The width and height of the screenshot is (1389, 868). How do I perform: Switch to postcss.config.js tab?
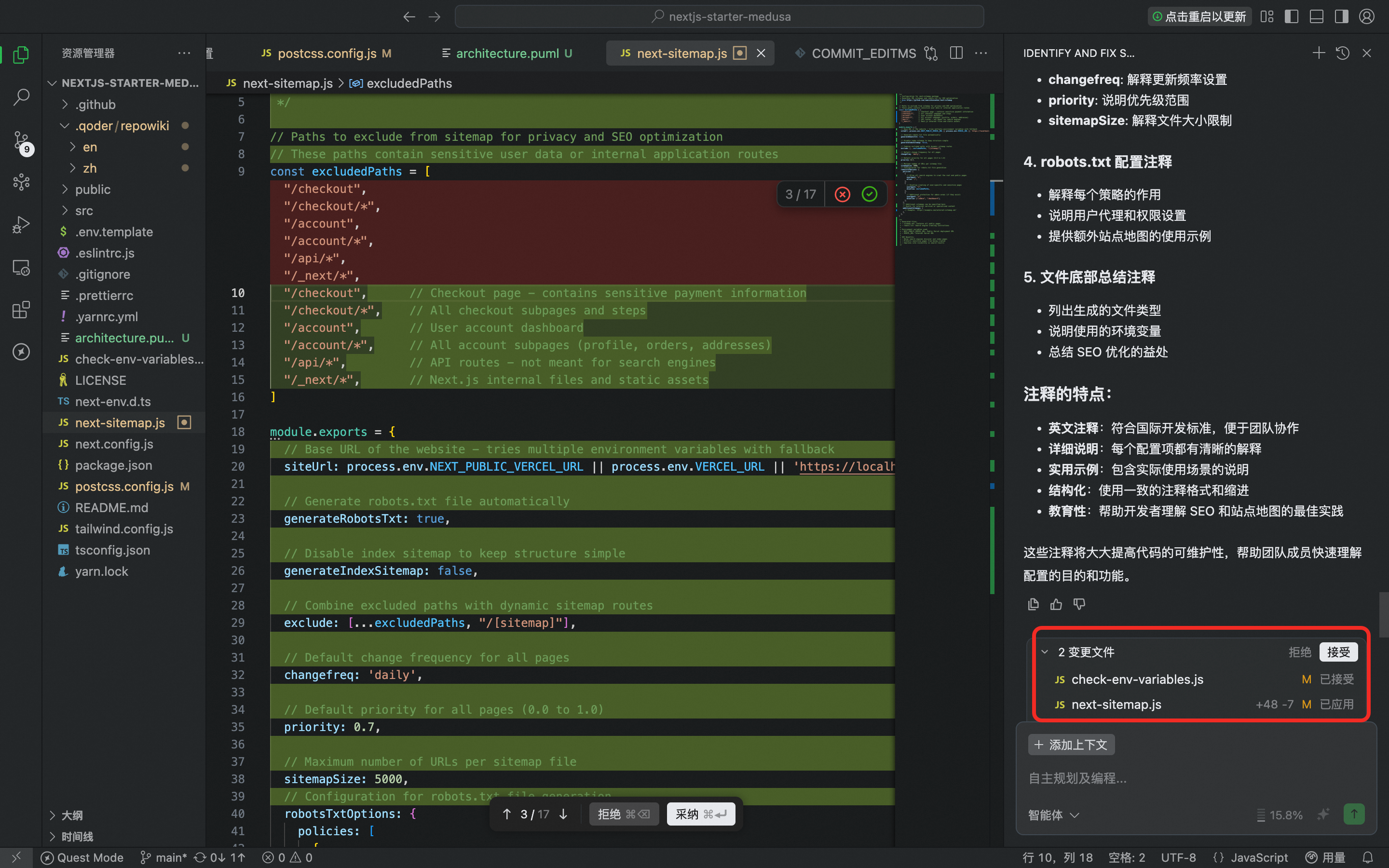[327, 54]
